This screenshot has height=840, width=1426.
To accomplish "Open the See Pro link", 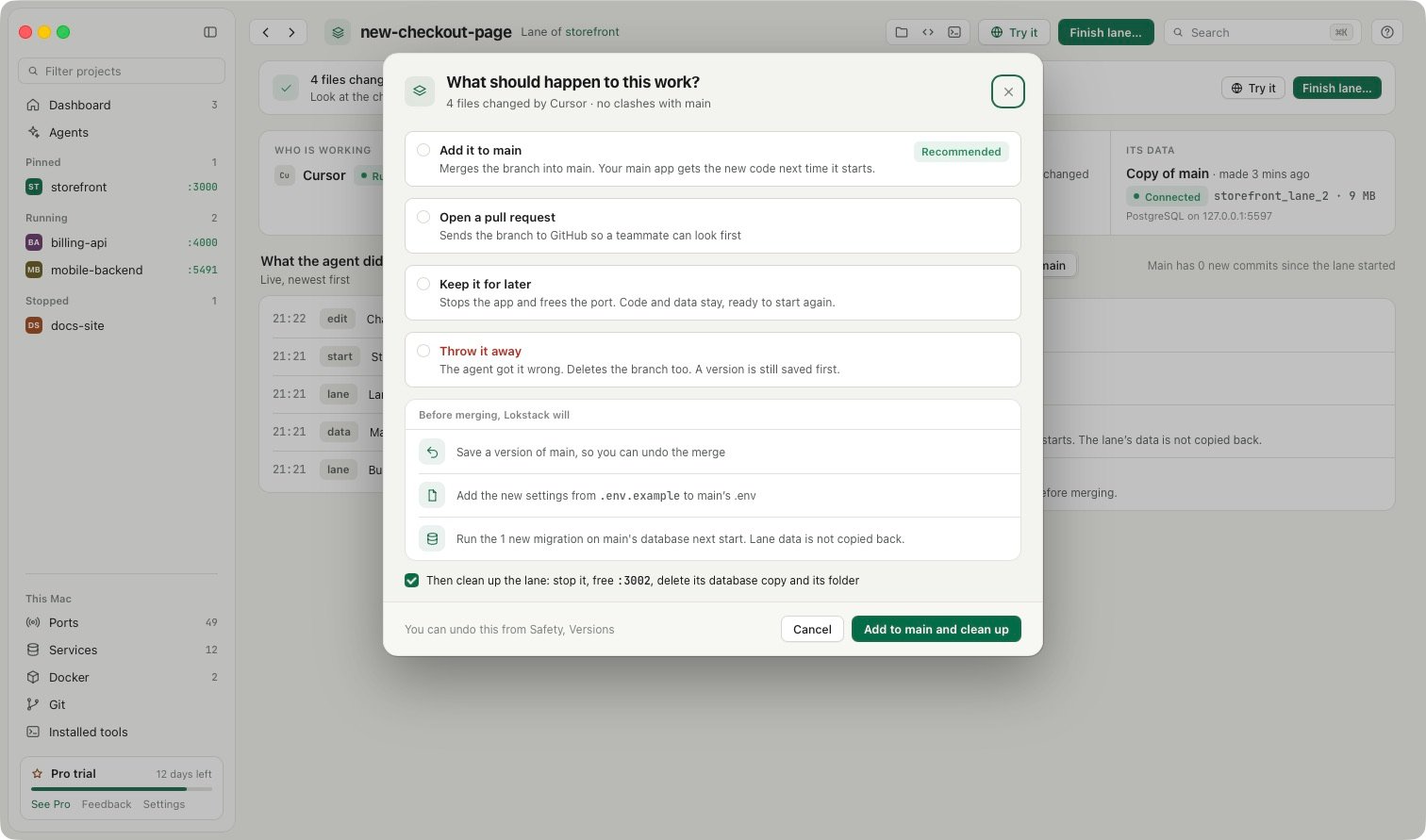I will [51, 804].
